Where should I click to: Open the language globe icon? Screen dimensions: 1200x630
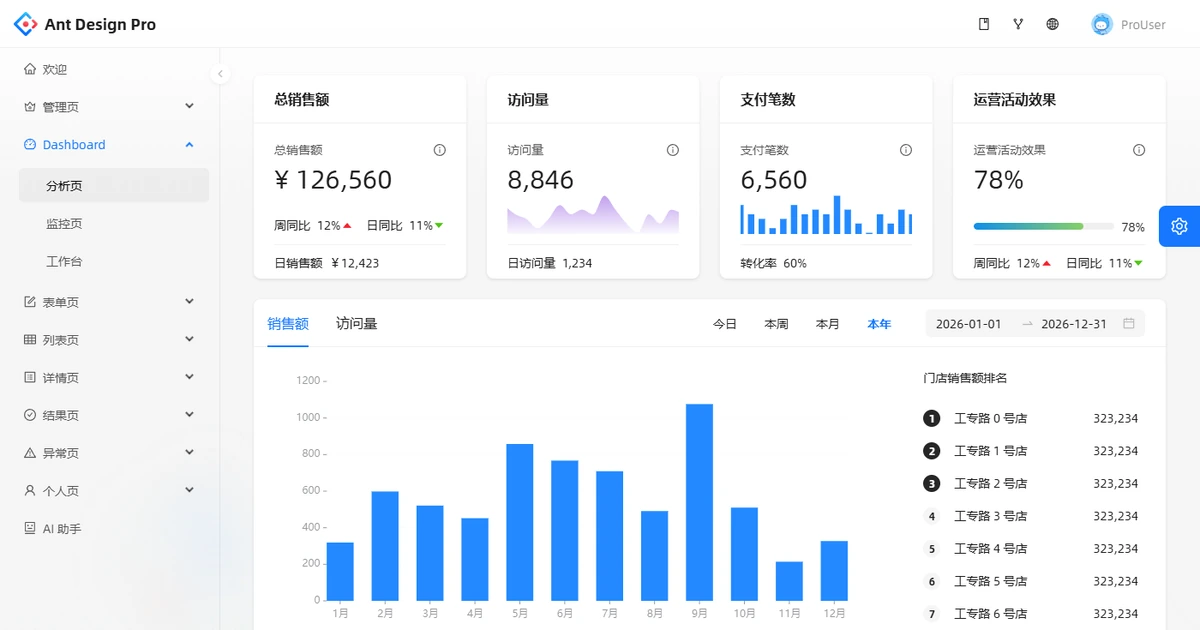point(1052,24)
